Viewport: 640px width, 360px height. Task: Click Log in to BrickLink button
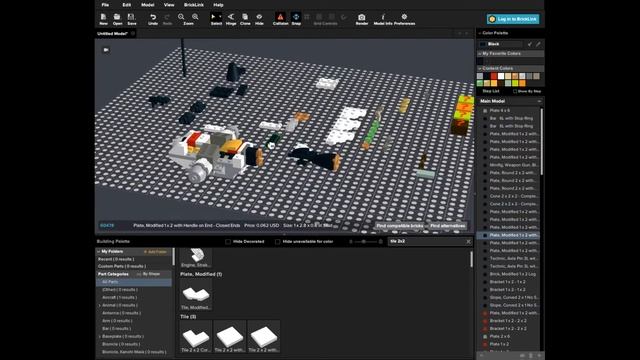(x=513, y=19)
